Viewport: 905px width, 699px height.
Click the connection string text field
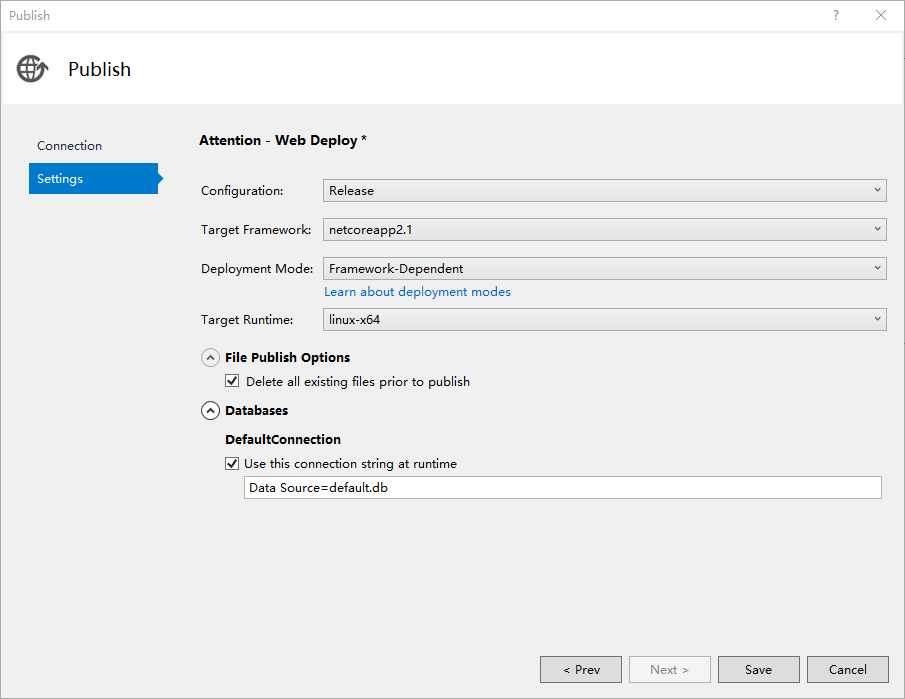point(562,487)
